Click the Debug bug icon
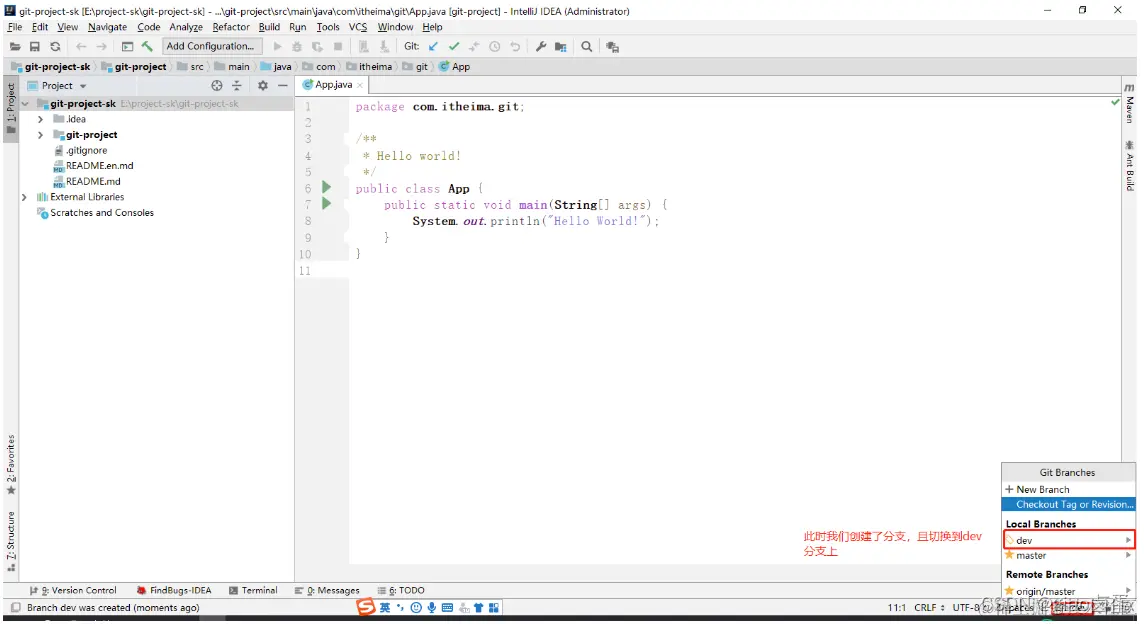 [x=297, y=47]
